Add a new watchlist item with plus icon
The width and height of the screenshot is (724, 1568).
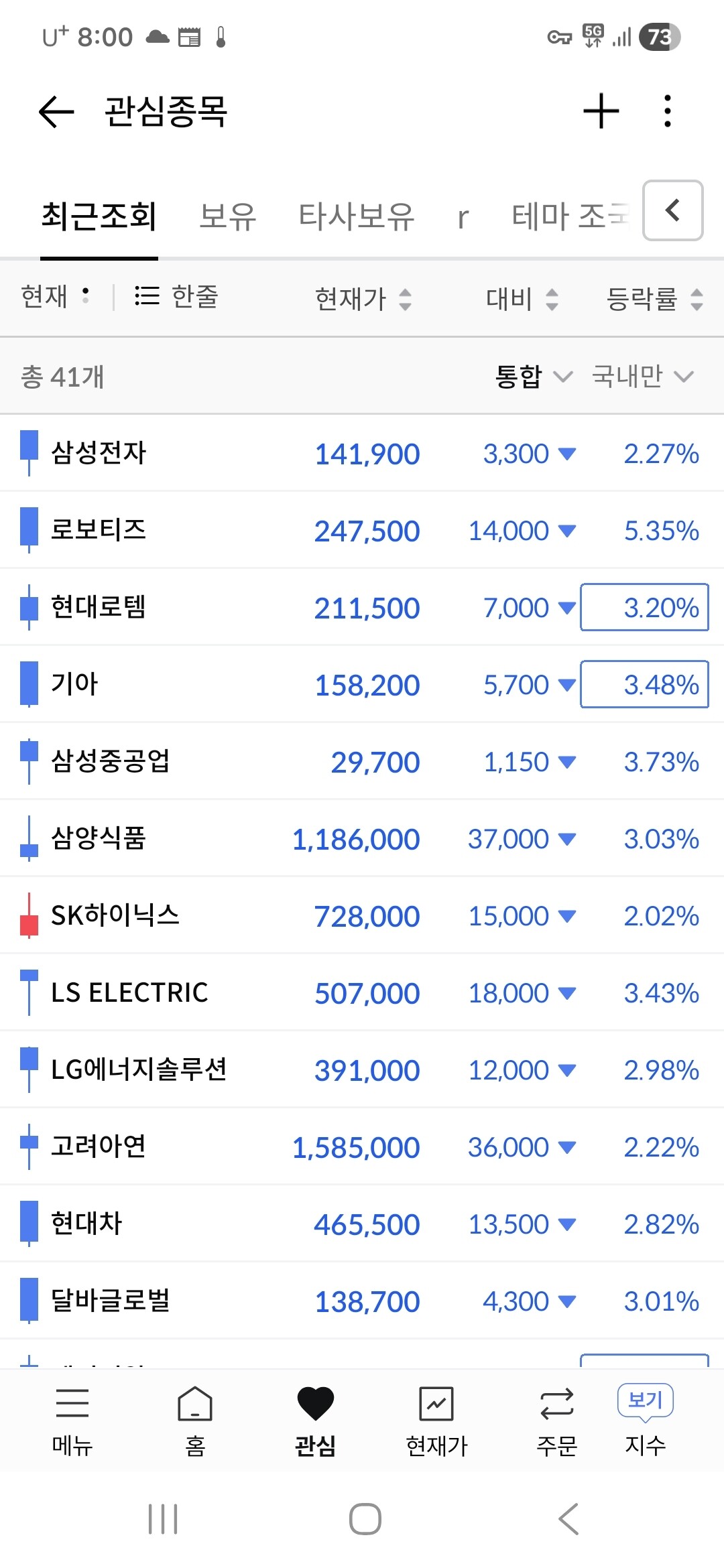(x=601, y=111)
